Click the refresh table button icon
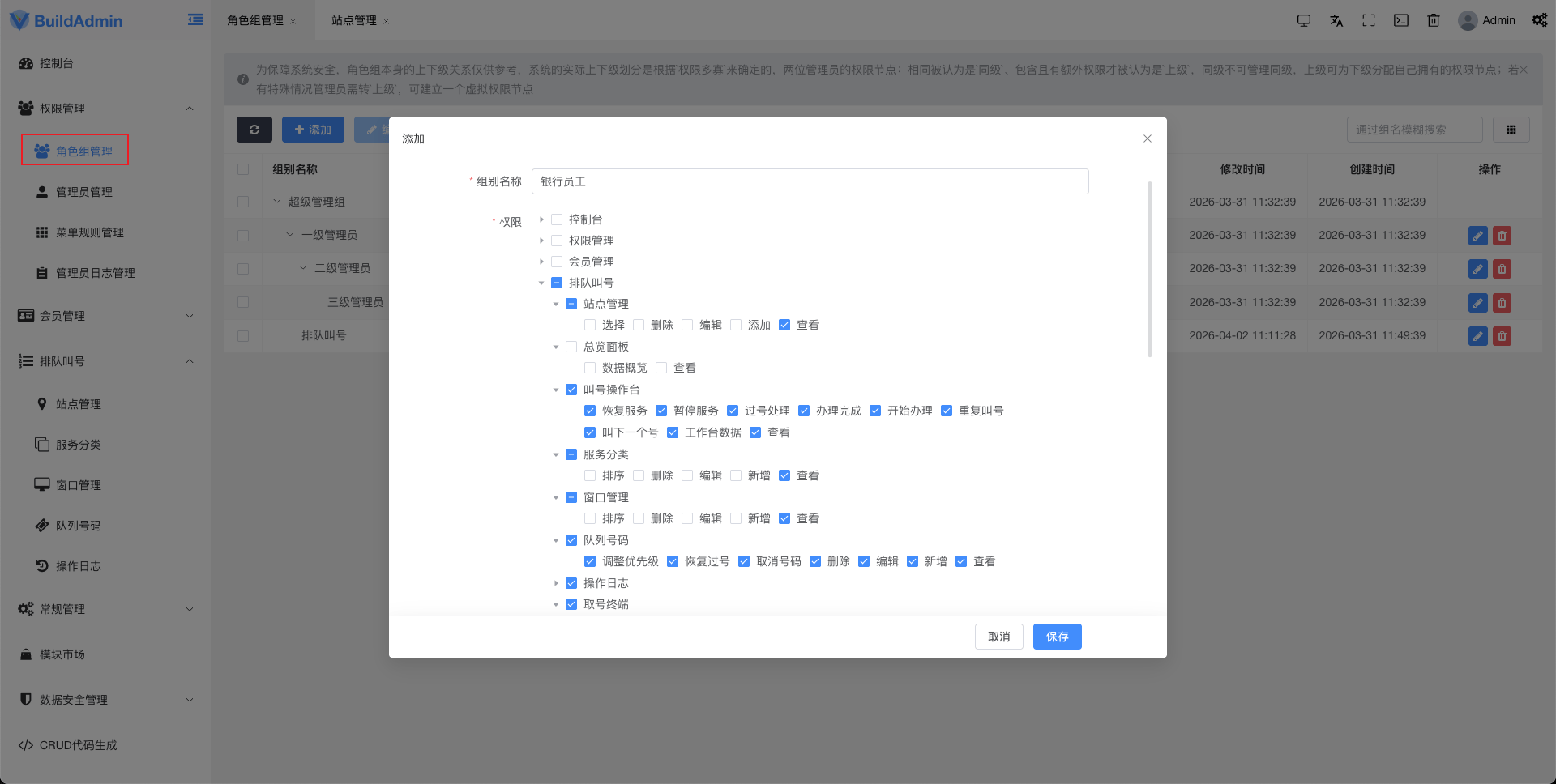Screen dimensions: 1556x784 point(254,130)
